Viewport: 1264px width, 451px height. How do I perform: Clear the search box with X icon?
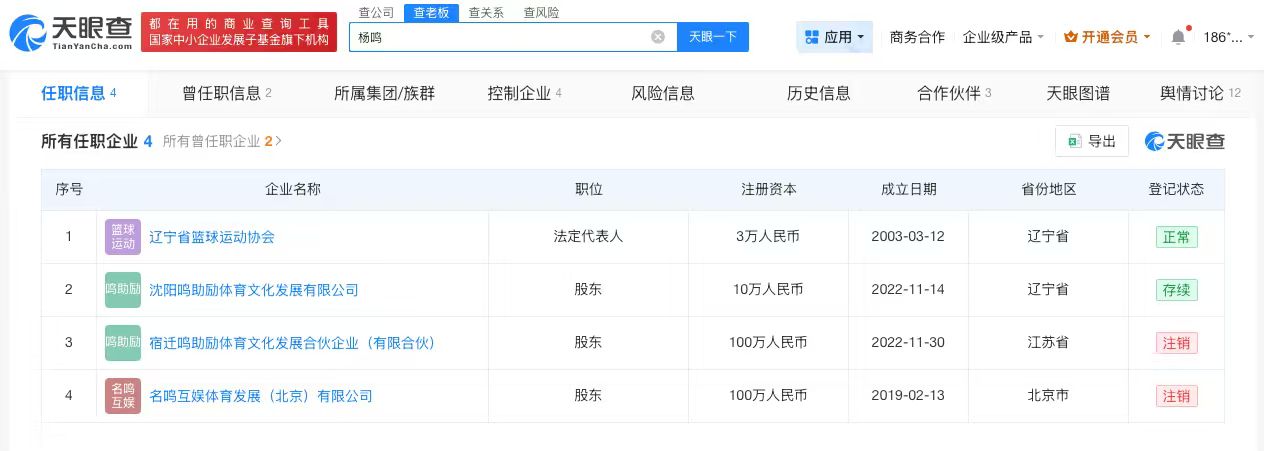click(658, 37)
